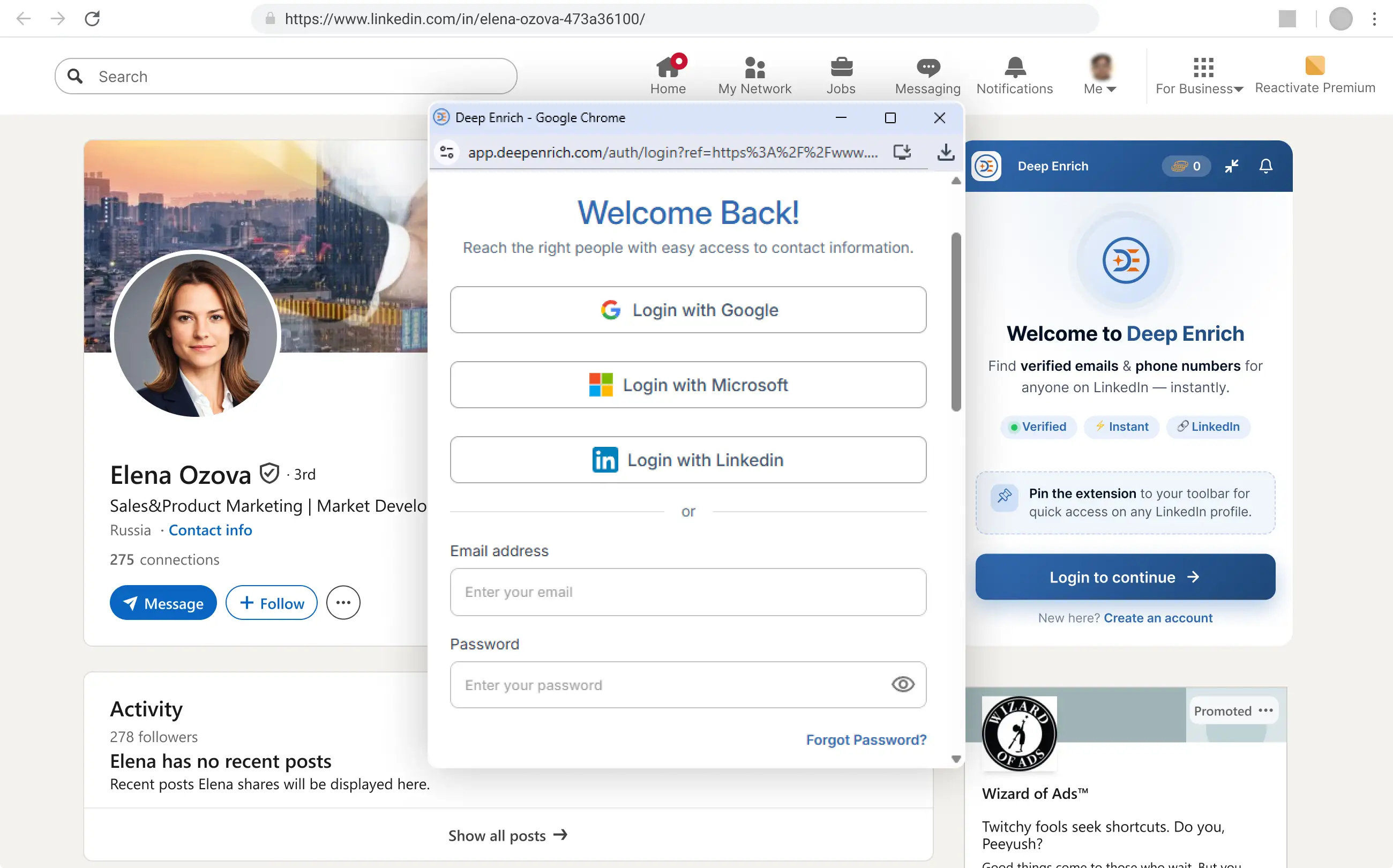Click the Wizard of Ads logo
This screenshot has width=1393, height=868.
click(x=1019, y=733)
